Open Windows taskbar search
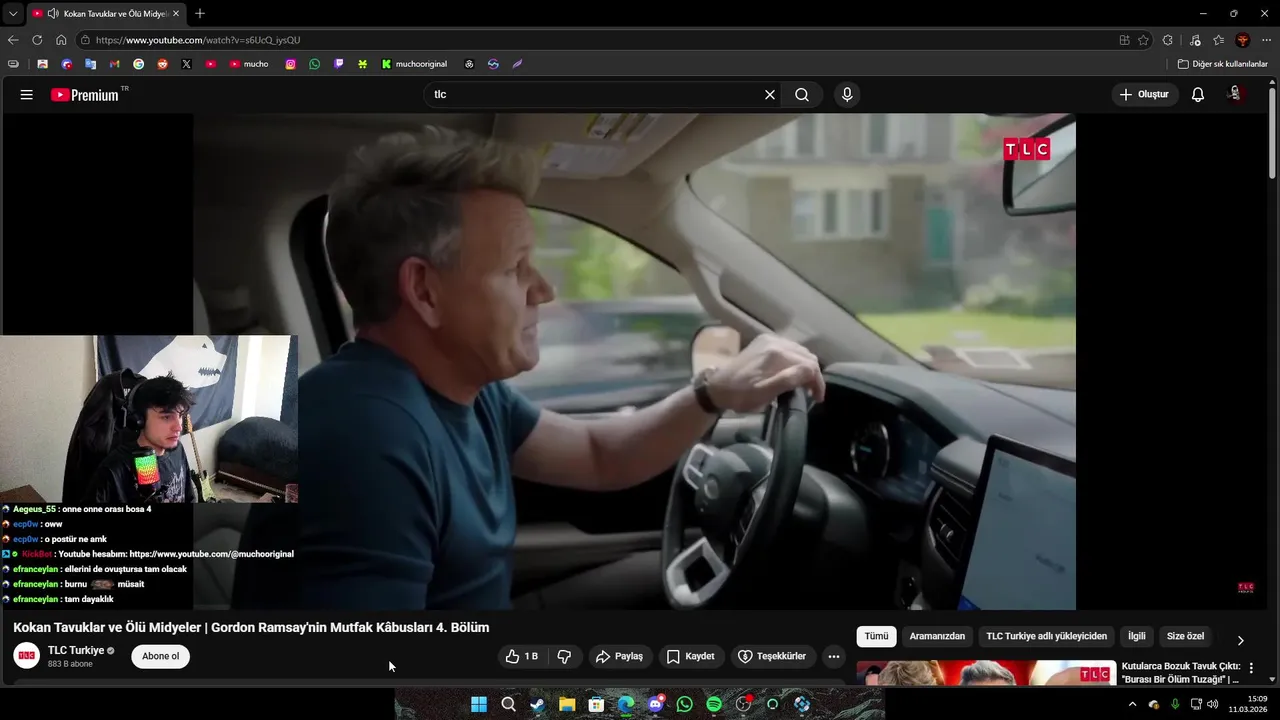This screenshot has height=720, width=1280. (x=508, y=704)
